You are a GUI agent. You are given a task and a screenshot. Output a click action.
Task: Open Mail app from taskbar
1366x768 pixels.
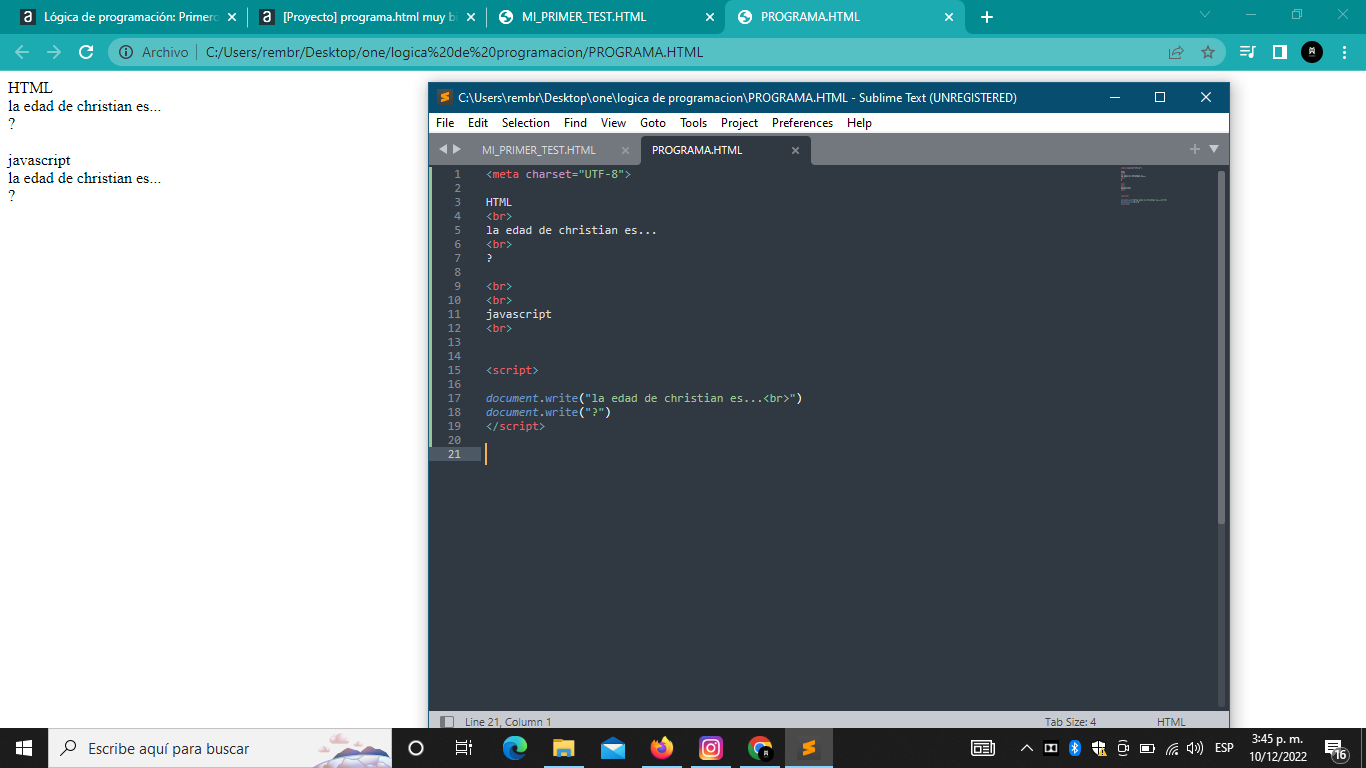click(613, 748)
